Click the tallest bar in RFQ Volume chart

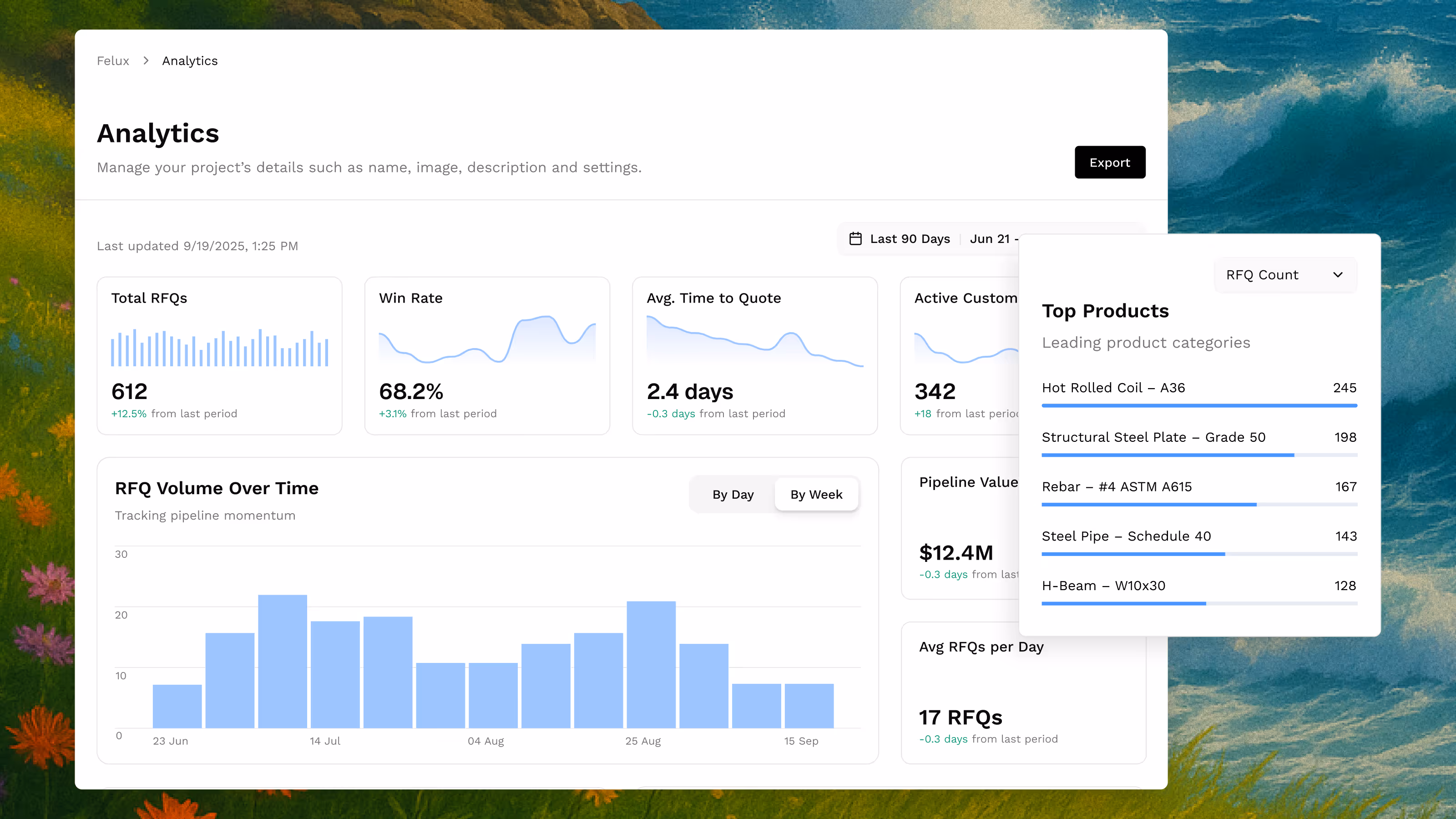click(282, 661)
